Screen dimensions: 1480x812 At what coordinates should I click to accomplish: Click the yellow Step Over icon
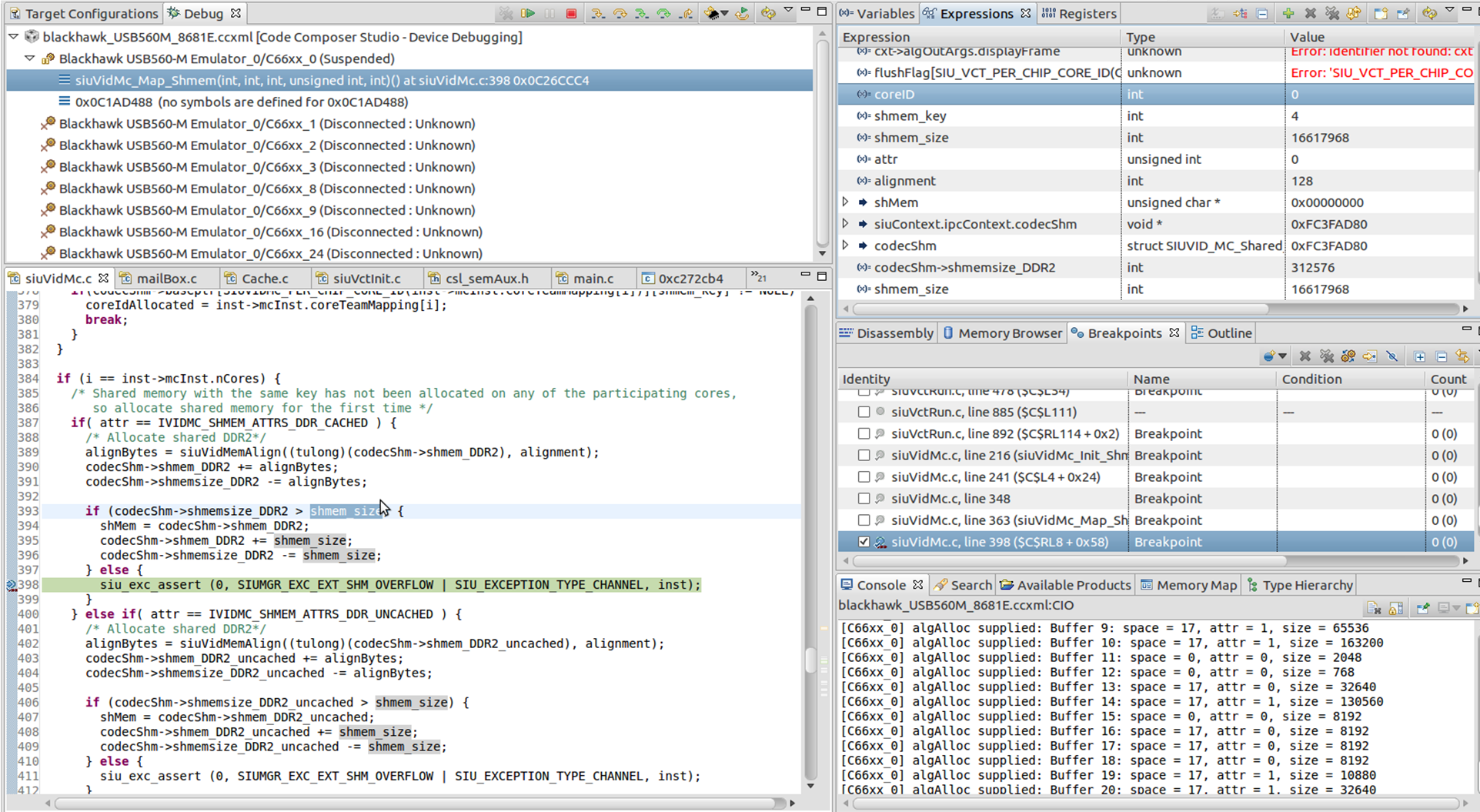point(620,13)
